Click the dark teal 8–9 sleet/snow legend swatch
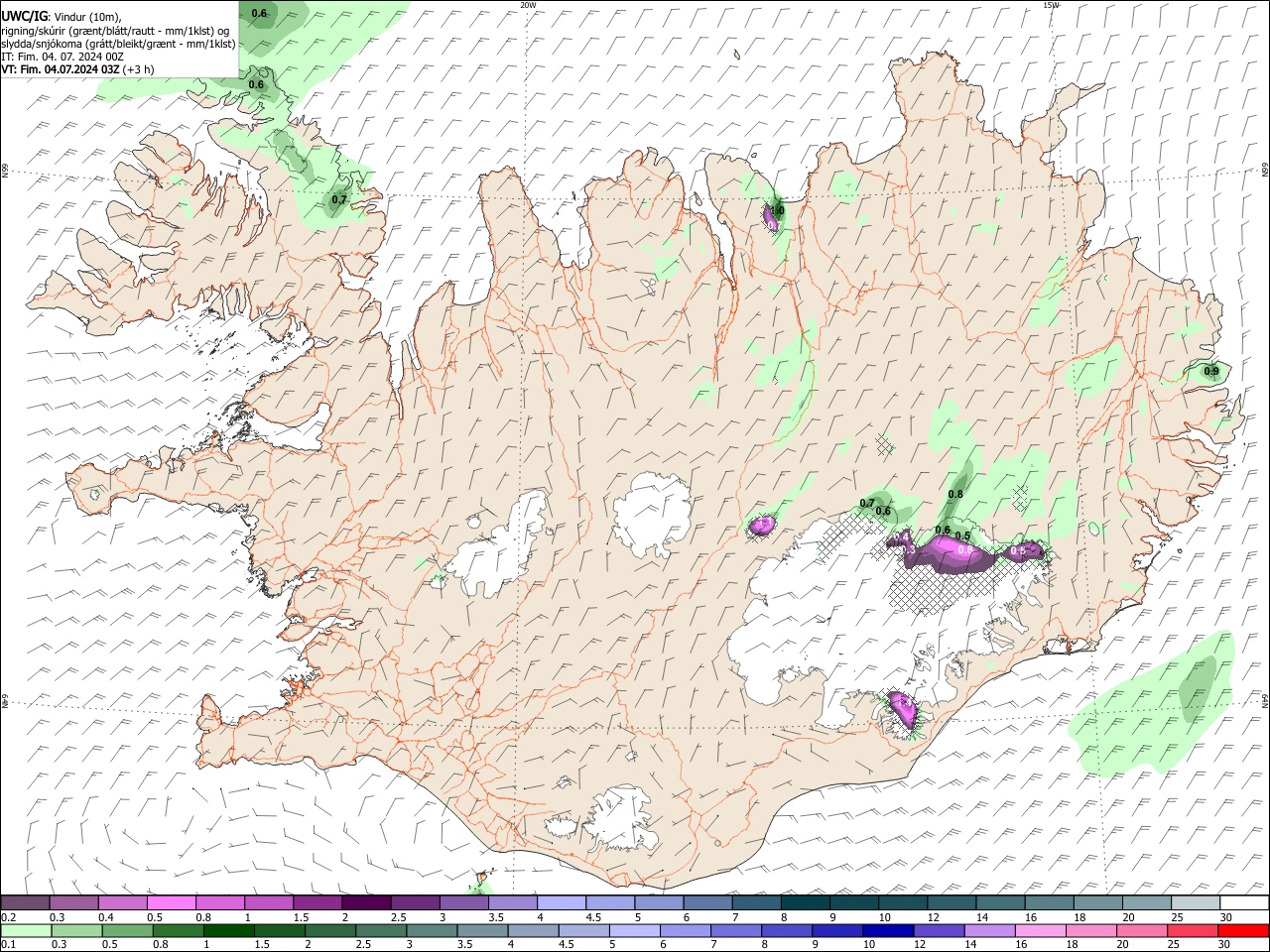 805,903
